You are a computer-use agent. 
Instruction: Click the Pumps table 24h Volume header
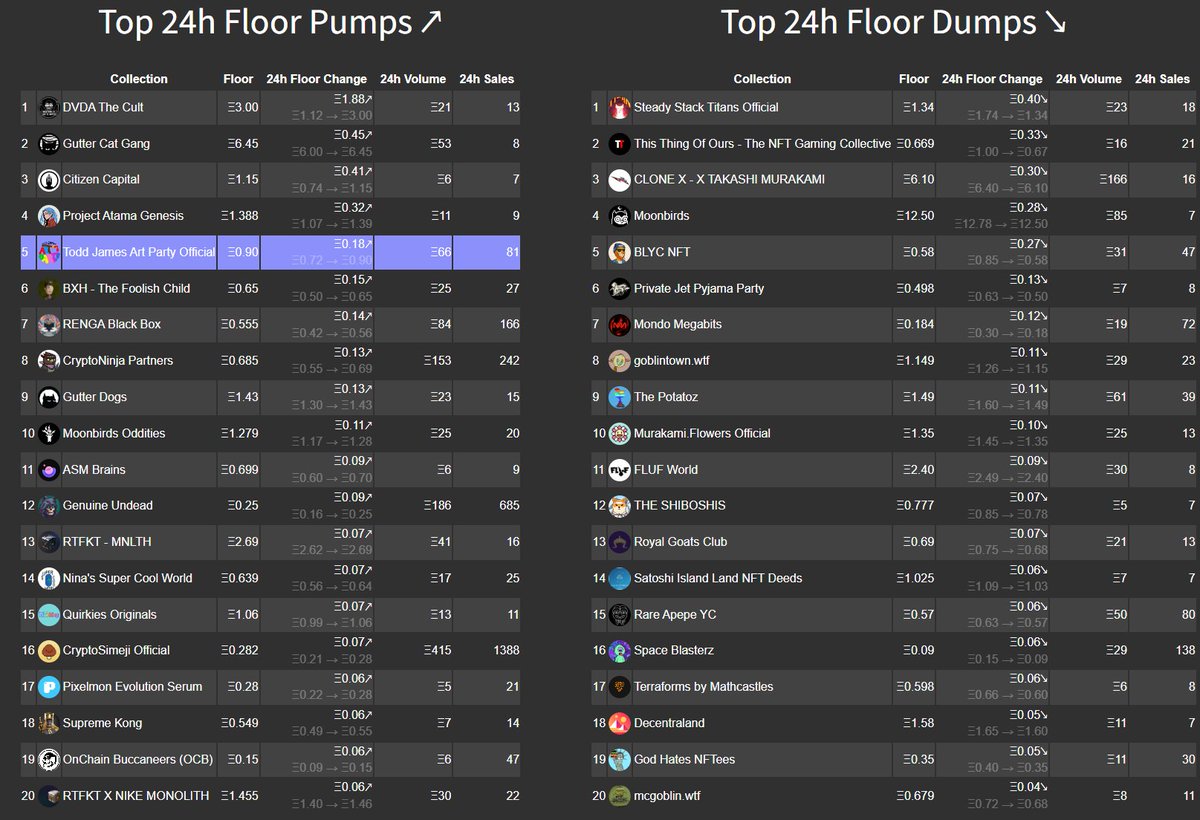(414, 79)
